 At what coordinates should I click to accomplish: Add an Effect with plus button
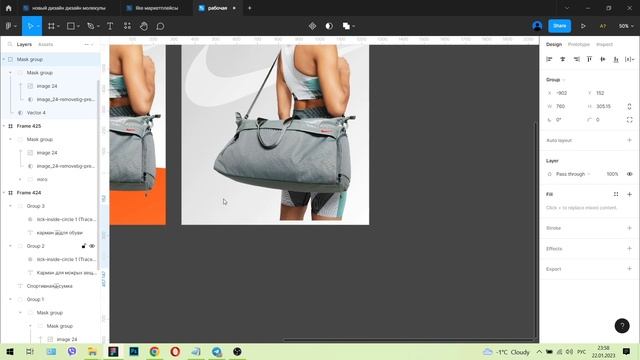pos(629,249)
